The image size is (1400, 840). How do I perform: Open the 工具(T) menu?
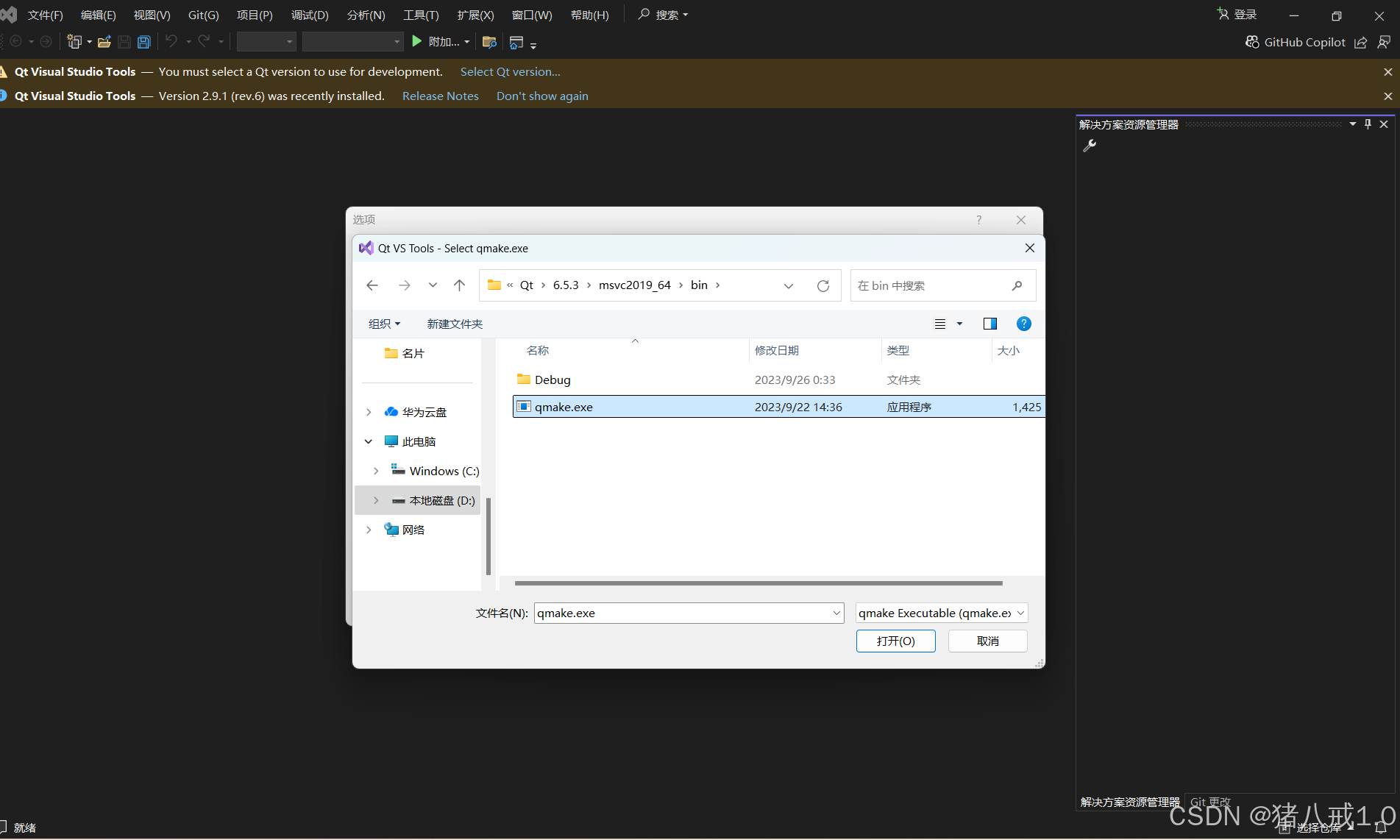(x=421, y=15)
